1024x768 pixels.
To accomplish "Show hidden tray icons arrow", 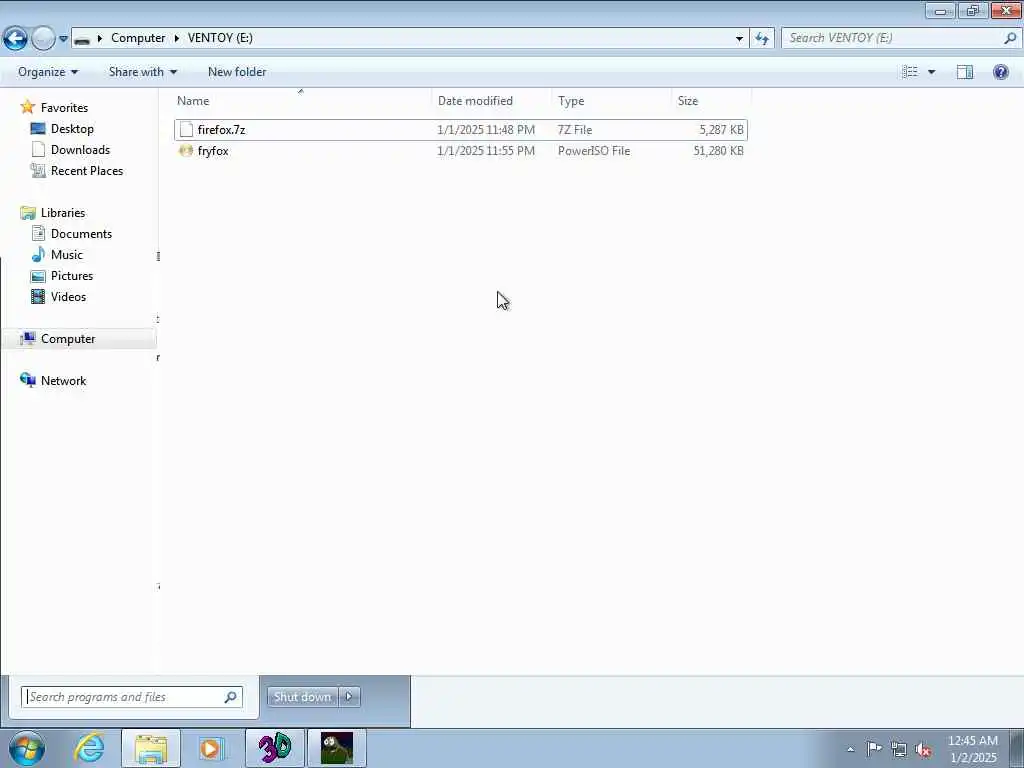I will (850, 749).
